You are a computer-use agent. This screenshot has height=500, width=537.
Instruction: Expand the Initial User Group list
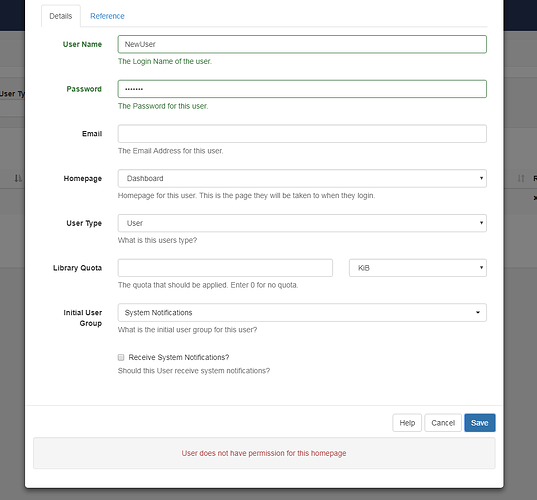302,312
